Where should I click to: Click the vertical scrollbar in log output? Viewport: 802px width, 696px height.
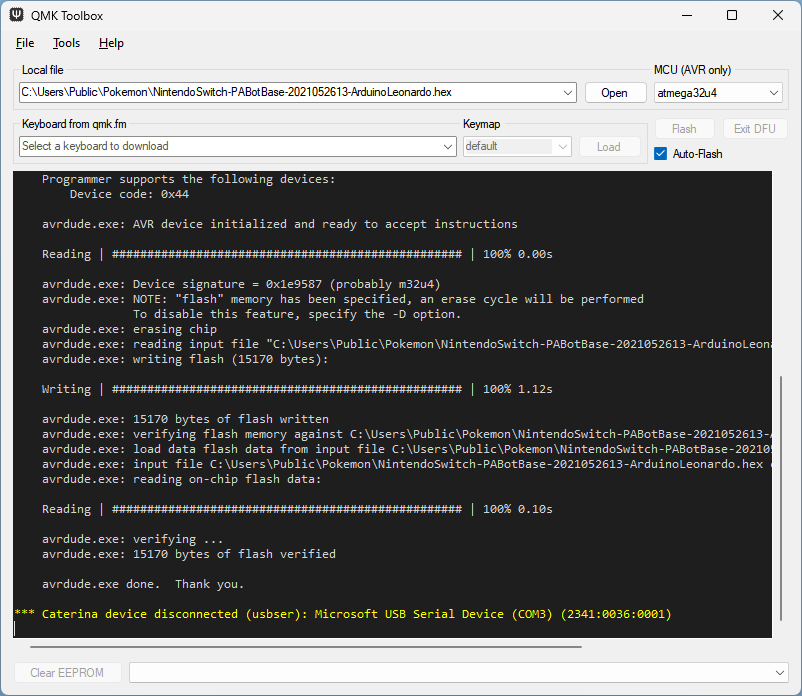pos(779,500)
